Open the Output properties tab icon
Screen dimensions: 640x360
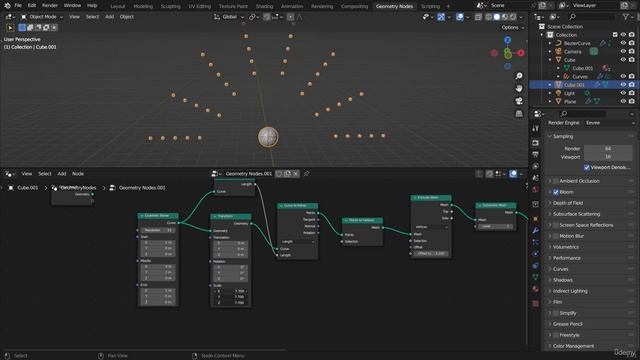pos(535,154)
